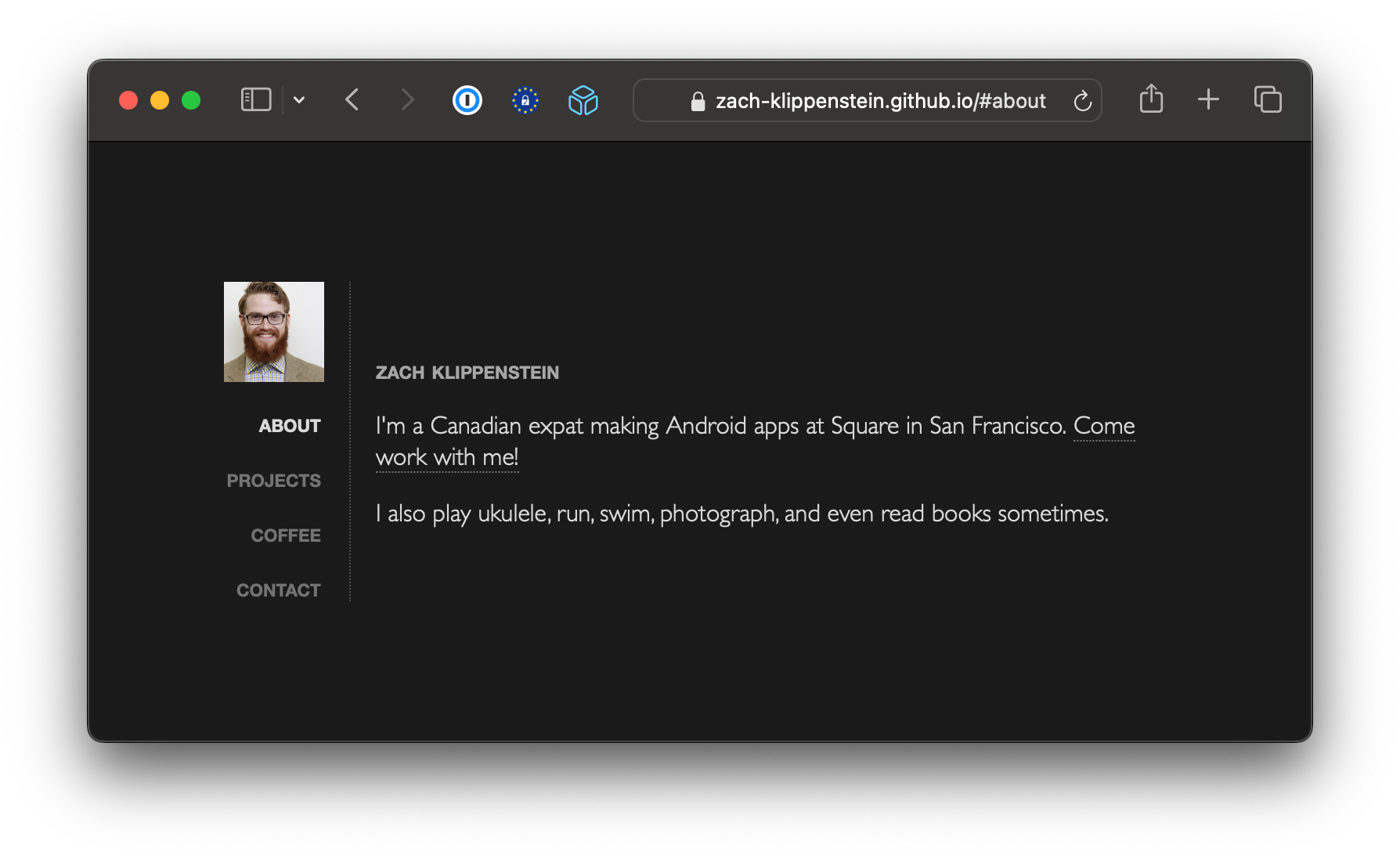
Task: Open a new tab with the plus icon
Action: (x=1208, y=99)
